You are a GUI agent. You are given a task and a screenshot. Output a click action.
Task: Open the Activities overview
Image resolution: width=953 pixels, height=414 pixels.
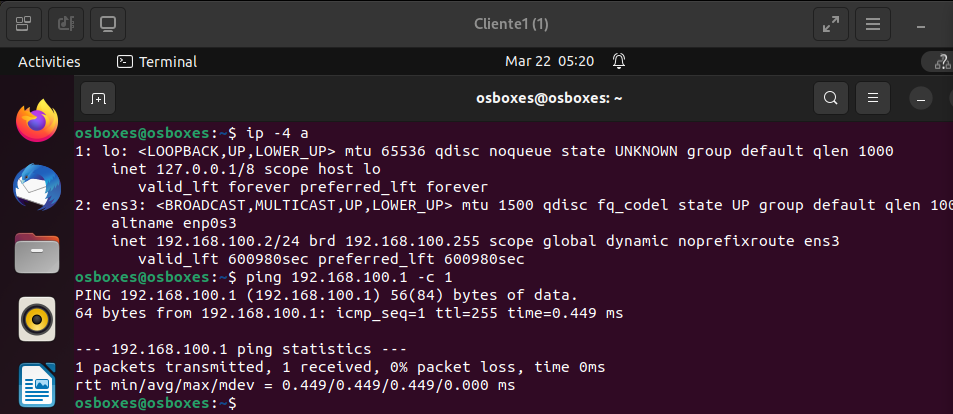[49, 61]
